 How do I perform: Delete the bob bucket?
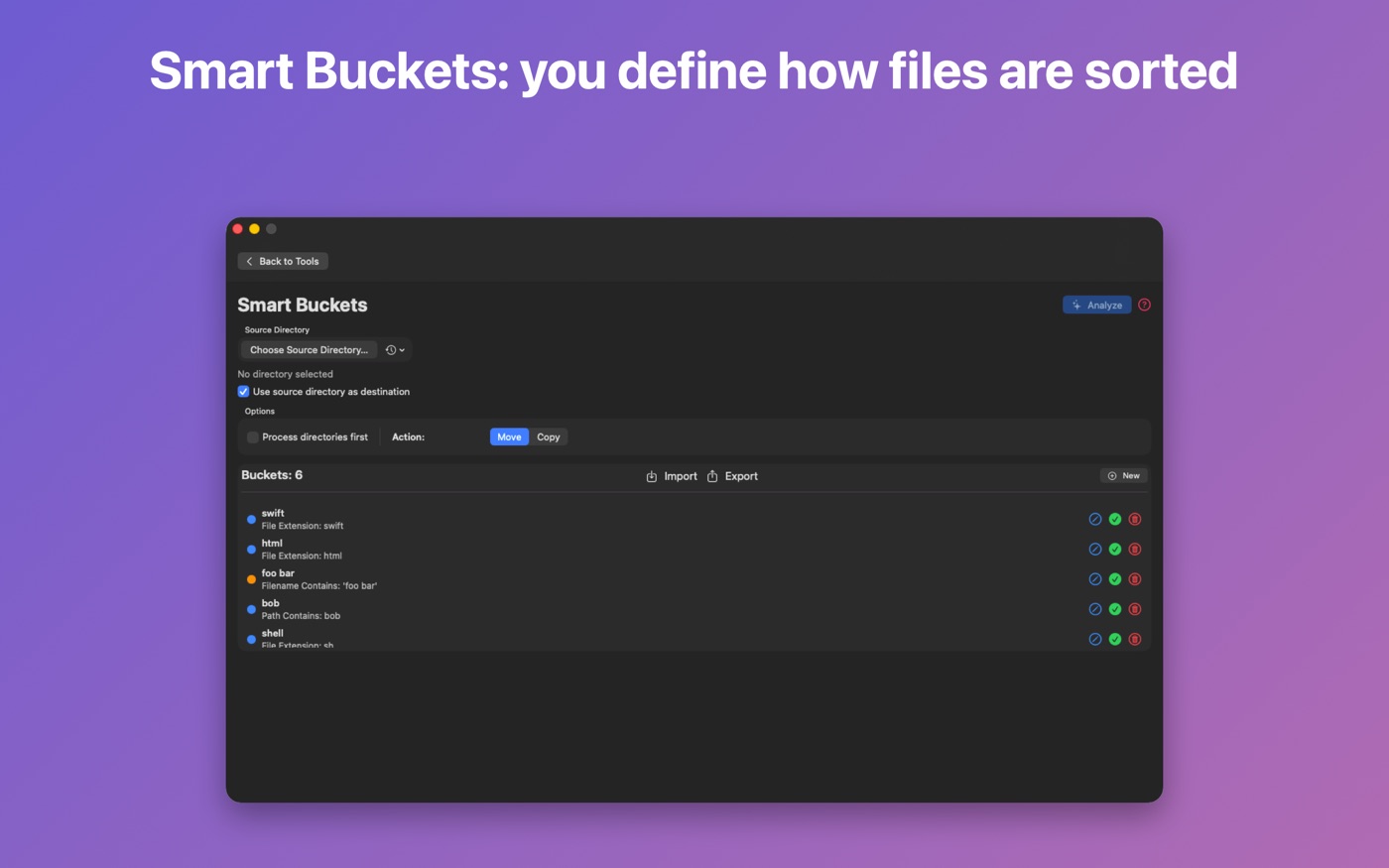click(x=1135, y=609)
